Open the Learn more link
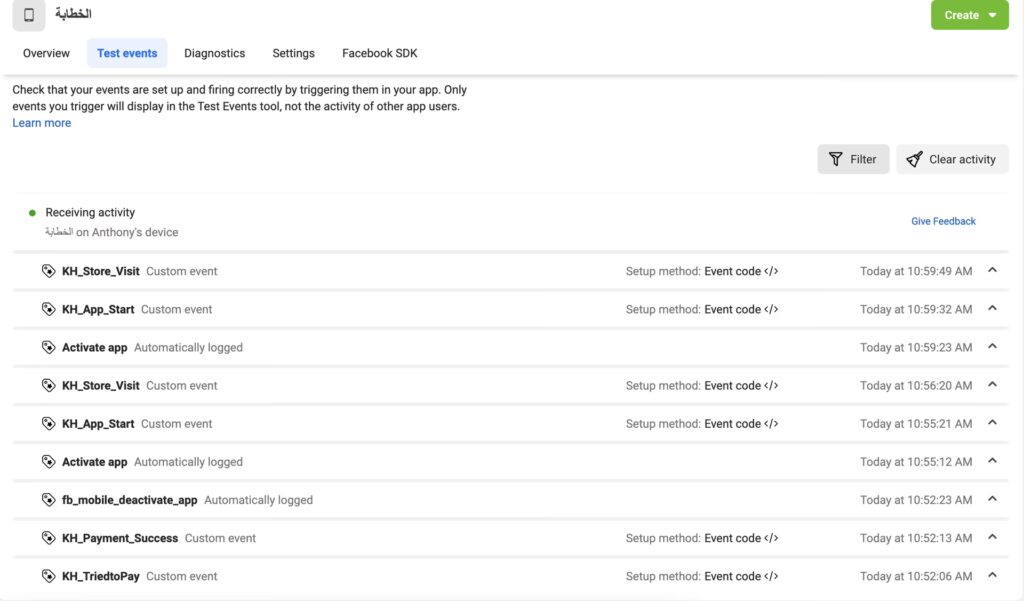This screenshot has height=601, width=1024. point(42,123)
